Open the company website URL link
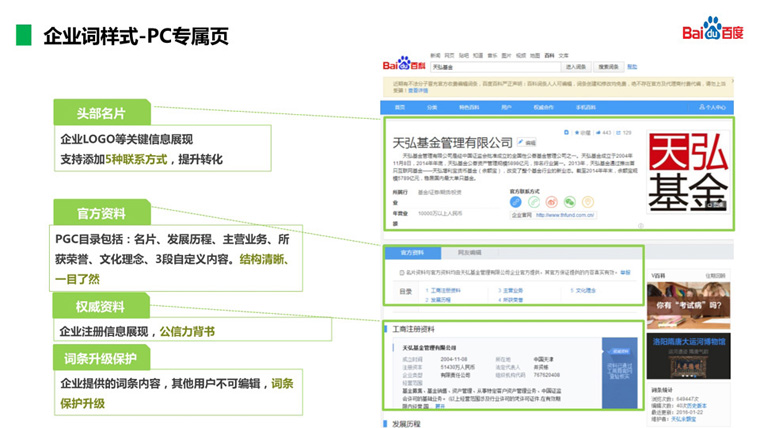The height and width of the screenshot is (428, 760). pos(565,215)
